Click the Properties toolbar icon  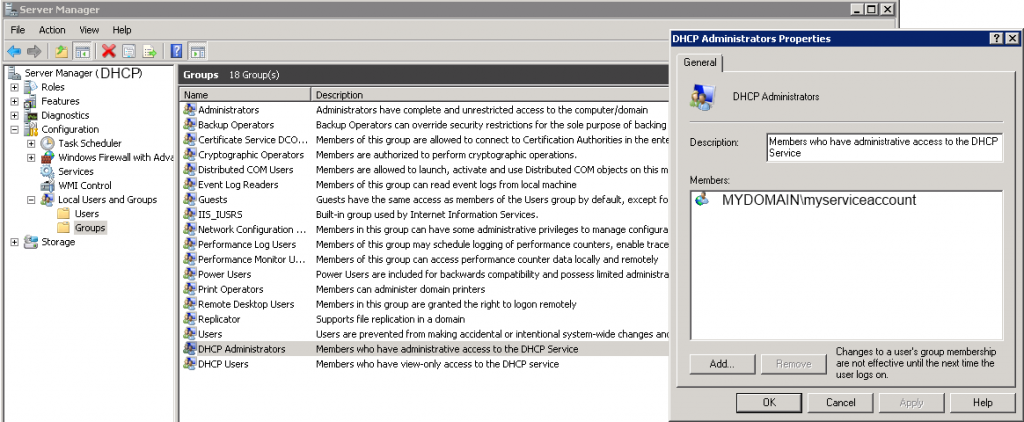[x=129, y=51]
